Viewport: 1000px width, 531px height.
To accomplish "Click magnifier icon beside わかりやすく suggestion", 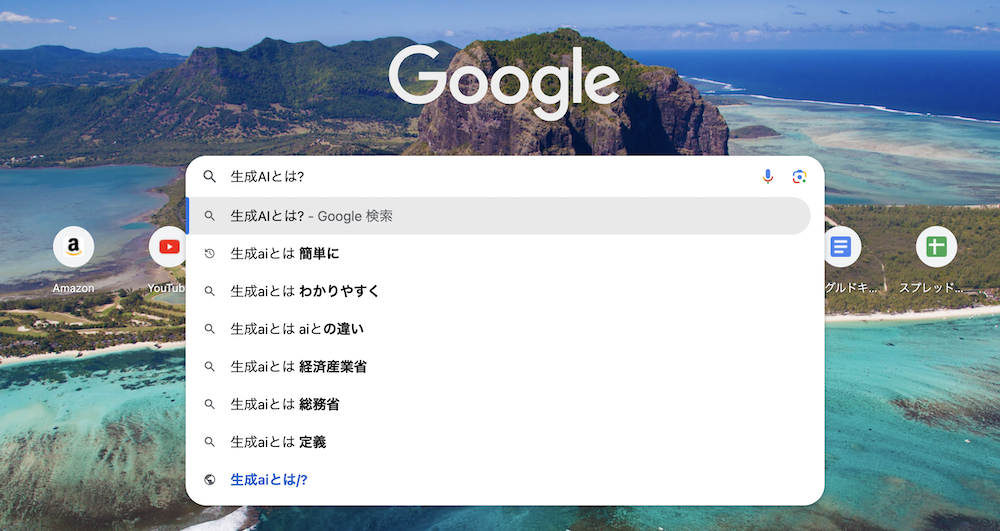I will tap(209, 291).
